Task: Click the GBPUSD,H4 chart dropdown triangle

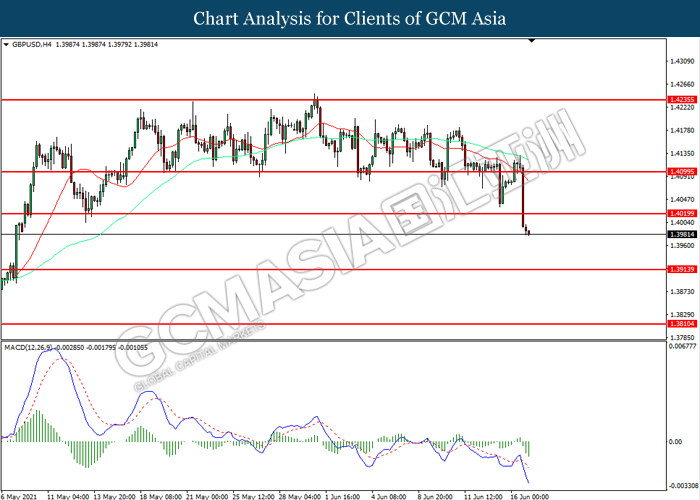Action: (6, 45)
